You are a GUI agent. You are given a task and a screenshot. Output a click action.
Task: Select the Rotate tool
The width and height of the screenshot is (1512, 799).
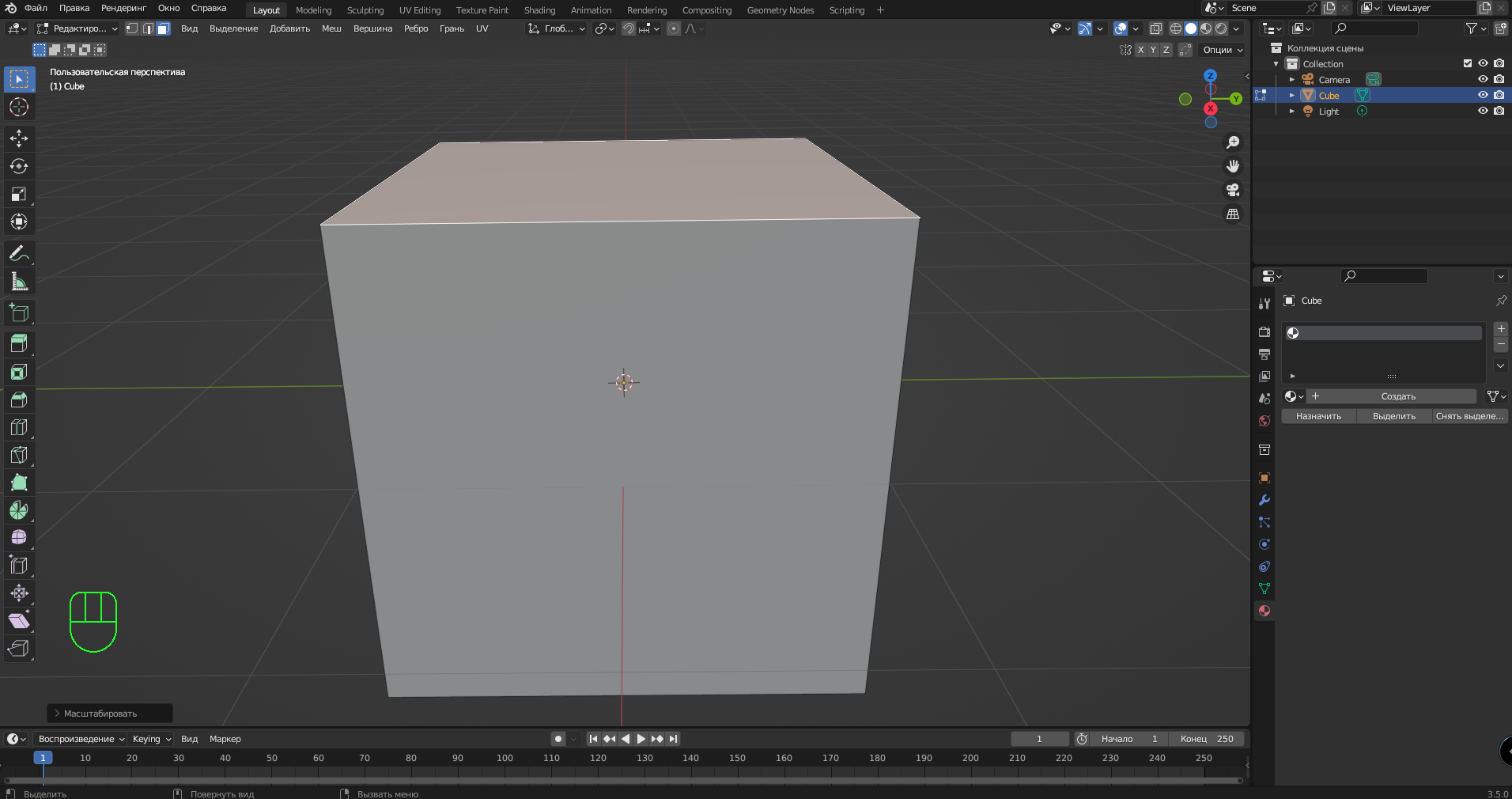(19, 166)
